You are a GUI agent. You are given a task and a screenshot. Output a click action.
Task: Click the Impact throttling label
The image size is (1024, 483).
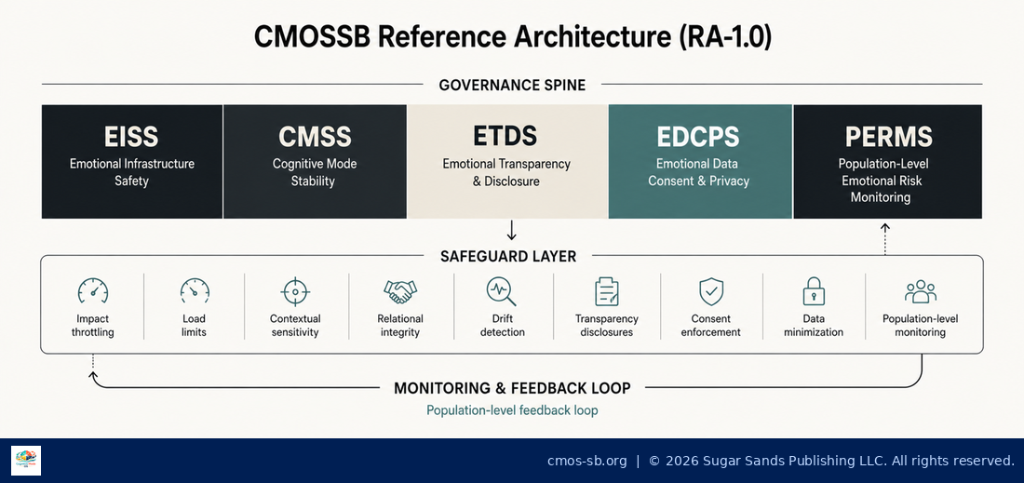click(93, 326)
